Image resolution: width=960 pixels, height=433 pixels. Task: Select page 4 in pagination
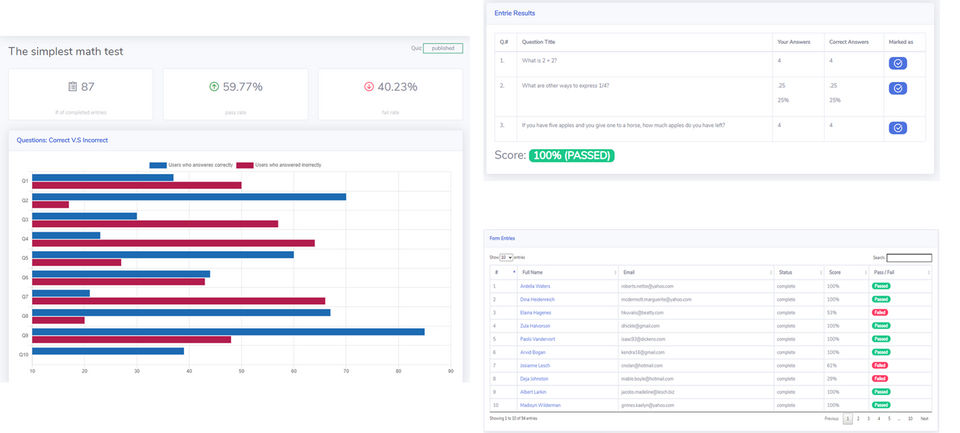[879, 419]
